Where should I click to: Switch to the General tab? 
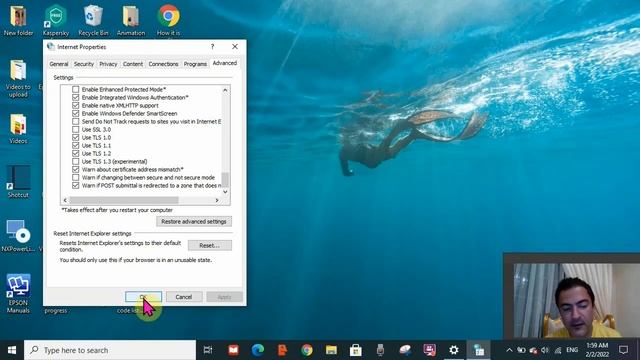(59, 64)
